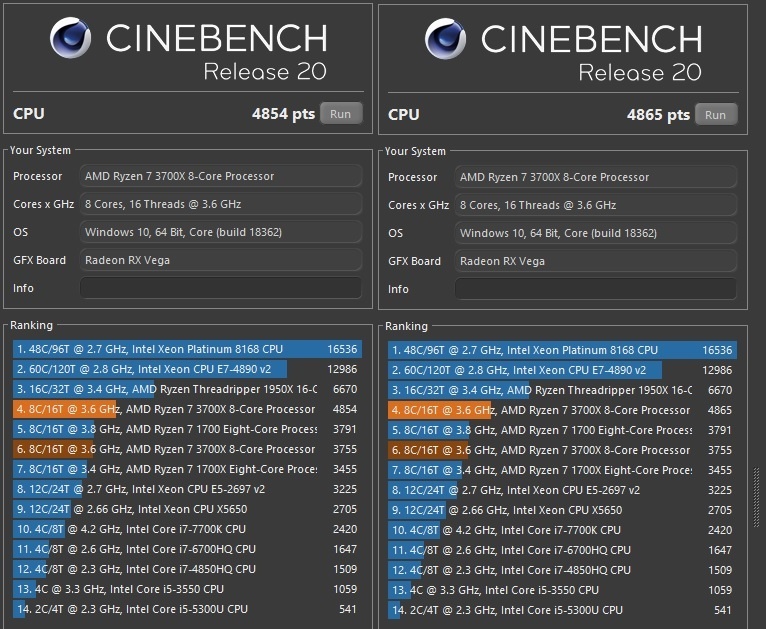The height and width of the screenshot is (629, 766).
Task: Click OS field in right window
Action: (x=596, y=233)
